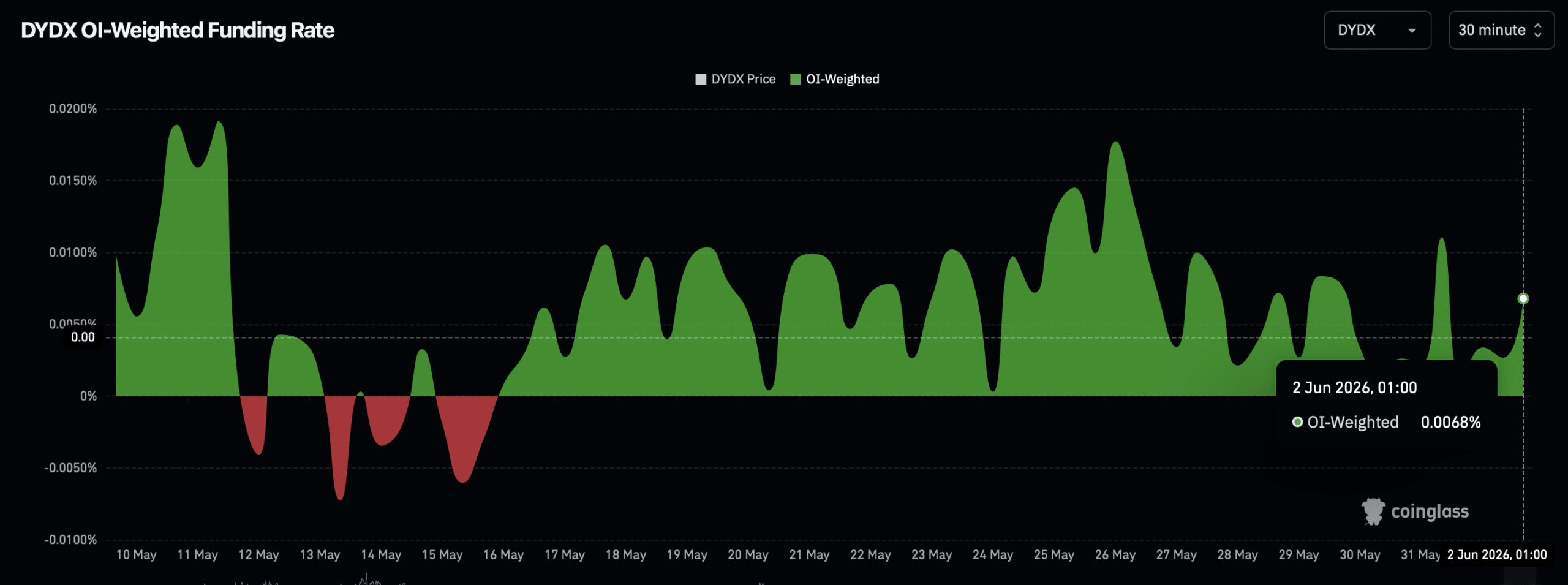Click the 0% y-axis label
1568x585 pixels.
[x=88, y=396]
